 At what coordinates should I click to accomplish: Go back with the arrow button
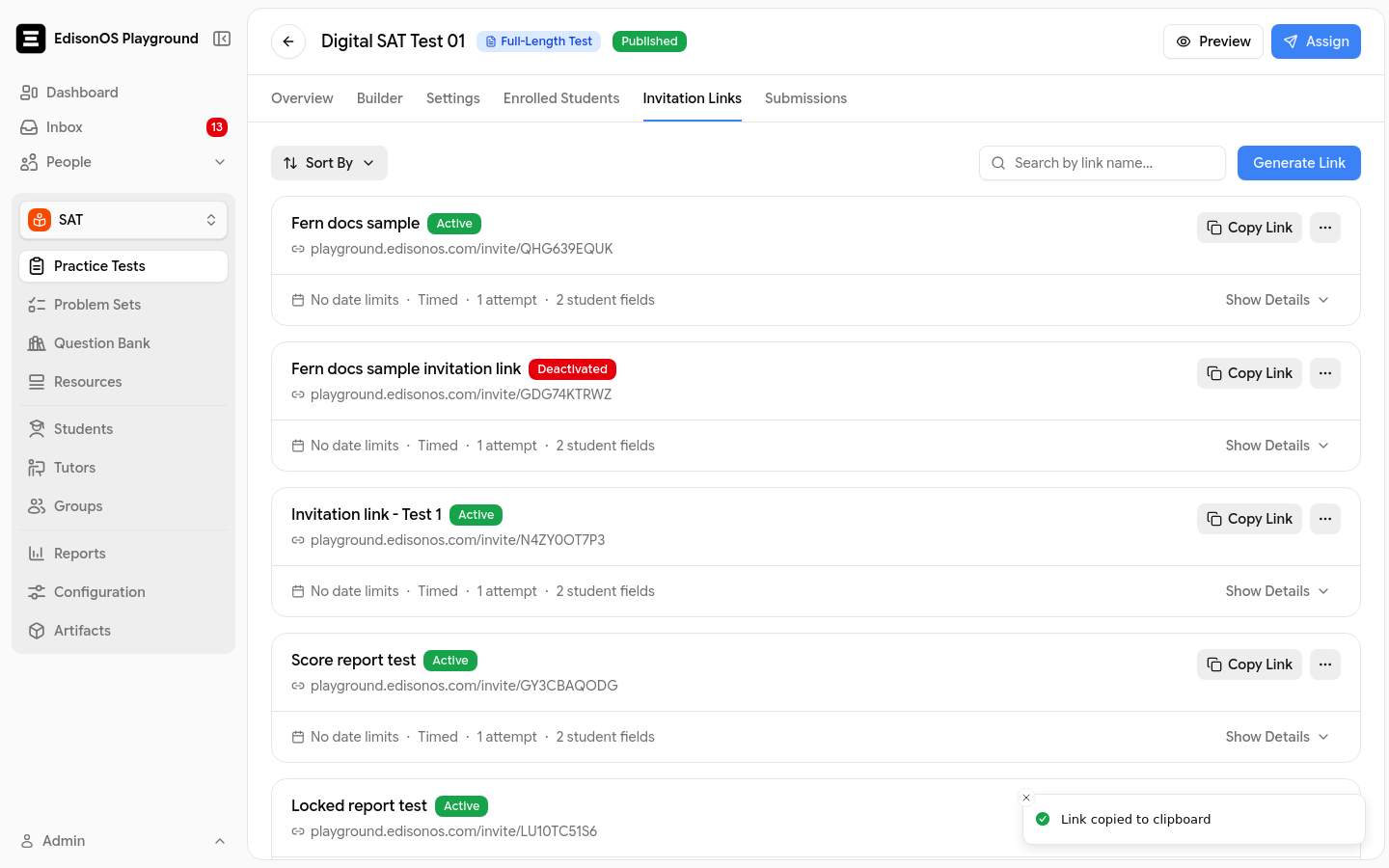288,41
